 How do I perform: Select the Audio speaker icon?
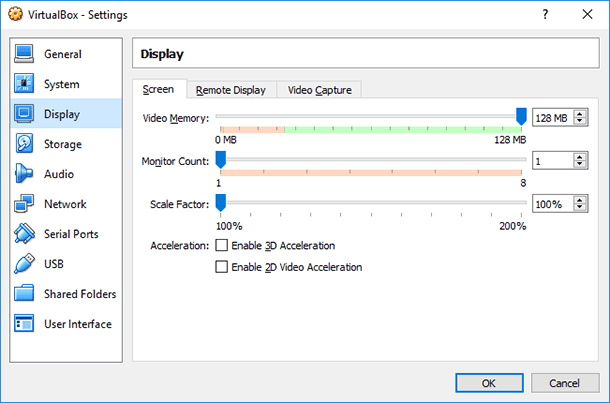[24, 173]
